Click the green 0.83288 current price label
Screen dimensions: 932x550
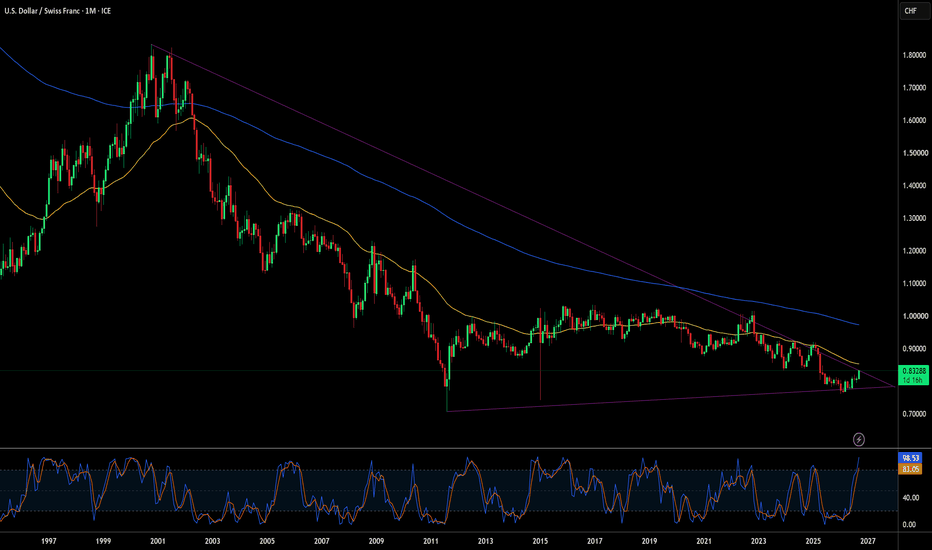click(914, 371)
